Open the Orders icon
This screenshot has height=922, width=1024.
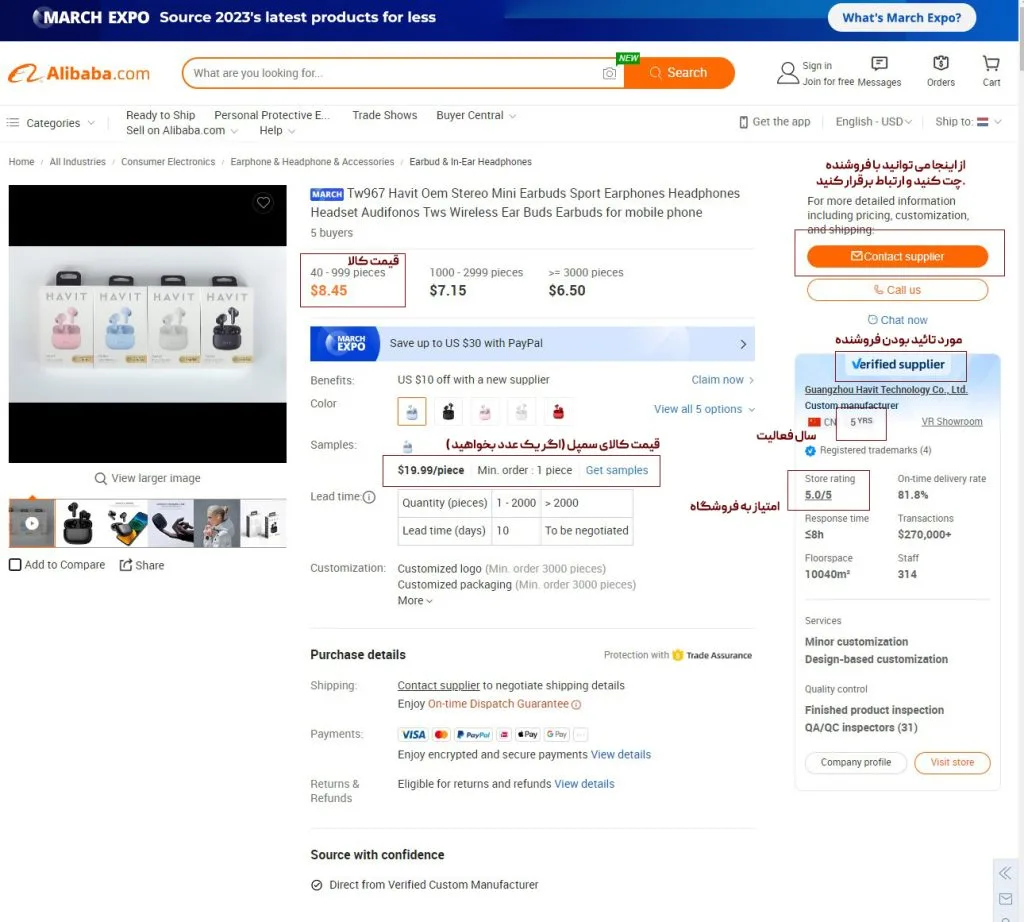pyautogui.click(x=940, y=63)
